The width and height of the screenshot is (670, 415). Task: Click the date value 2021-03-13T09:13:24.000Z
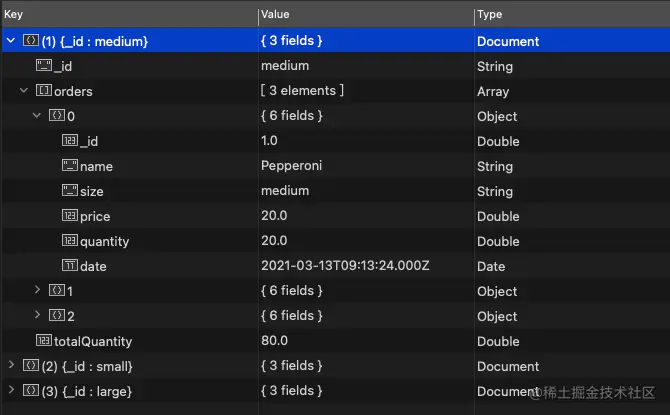point(345,265)
